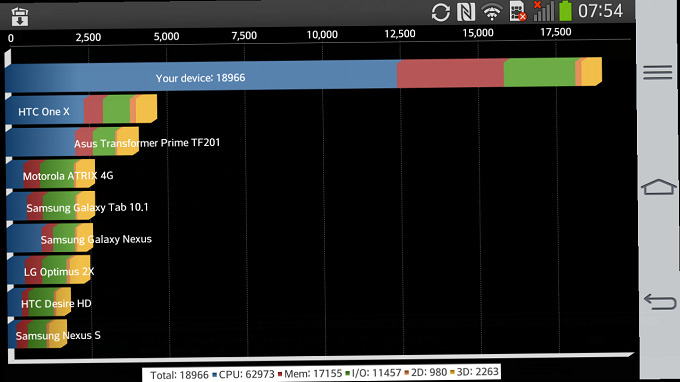Click the 2,500 axis label

pos(88,37)
